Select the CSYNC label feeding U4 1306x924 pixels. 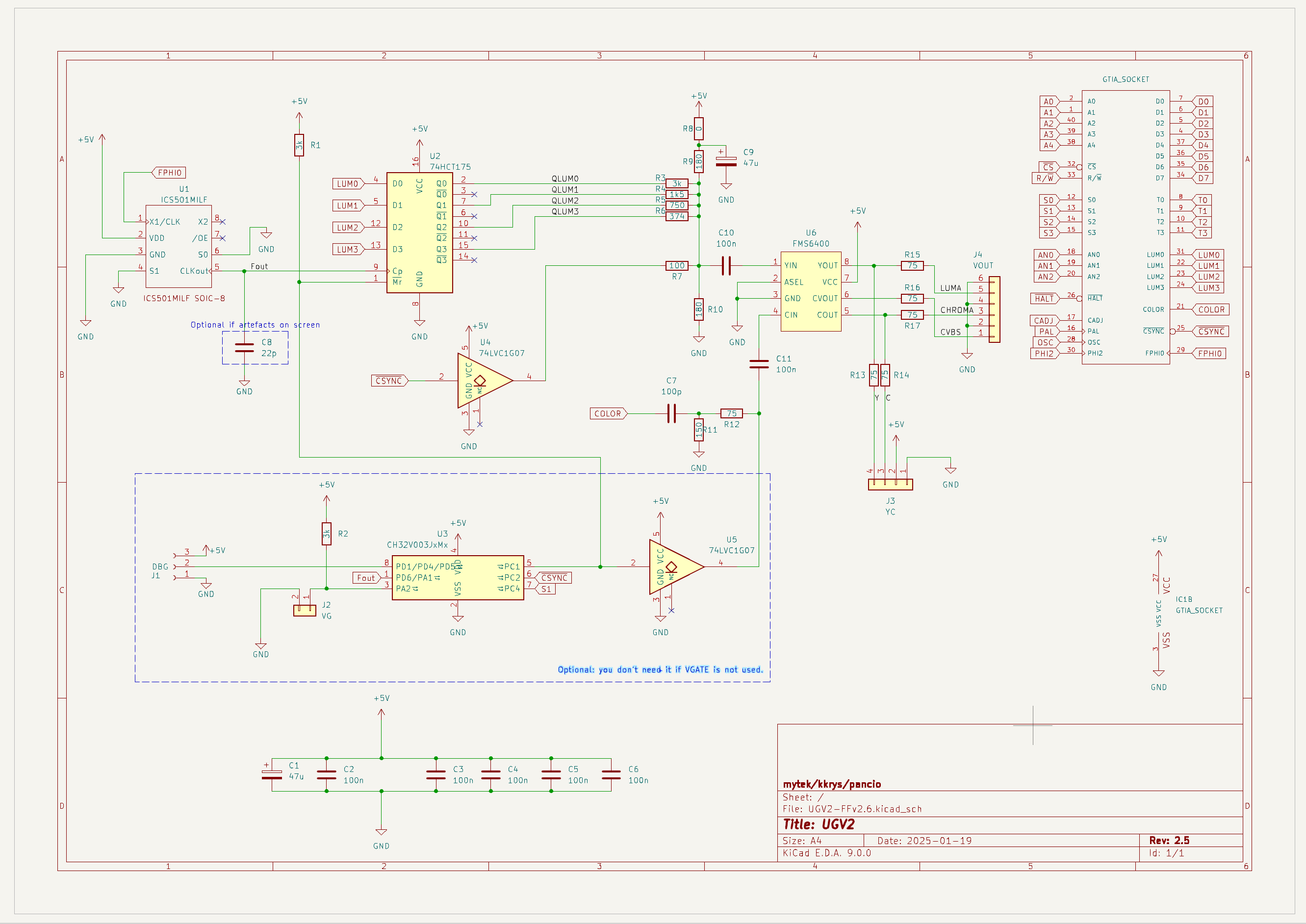(389, 381)
